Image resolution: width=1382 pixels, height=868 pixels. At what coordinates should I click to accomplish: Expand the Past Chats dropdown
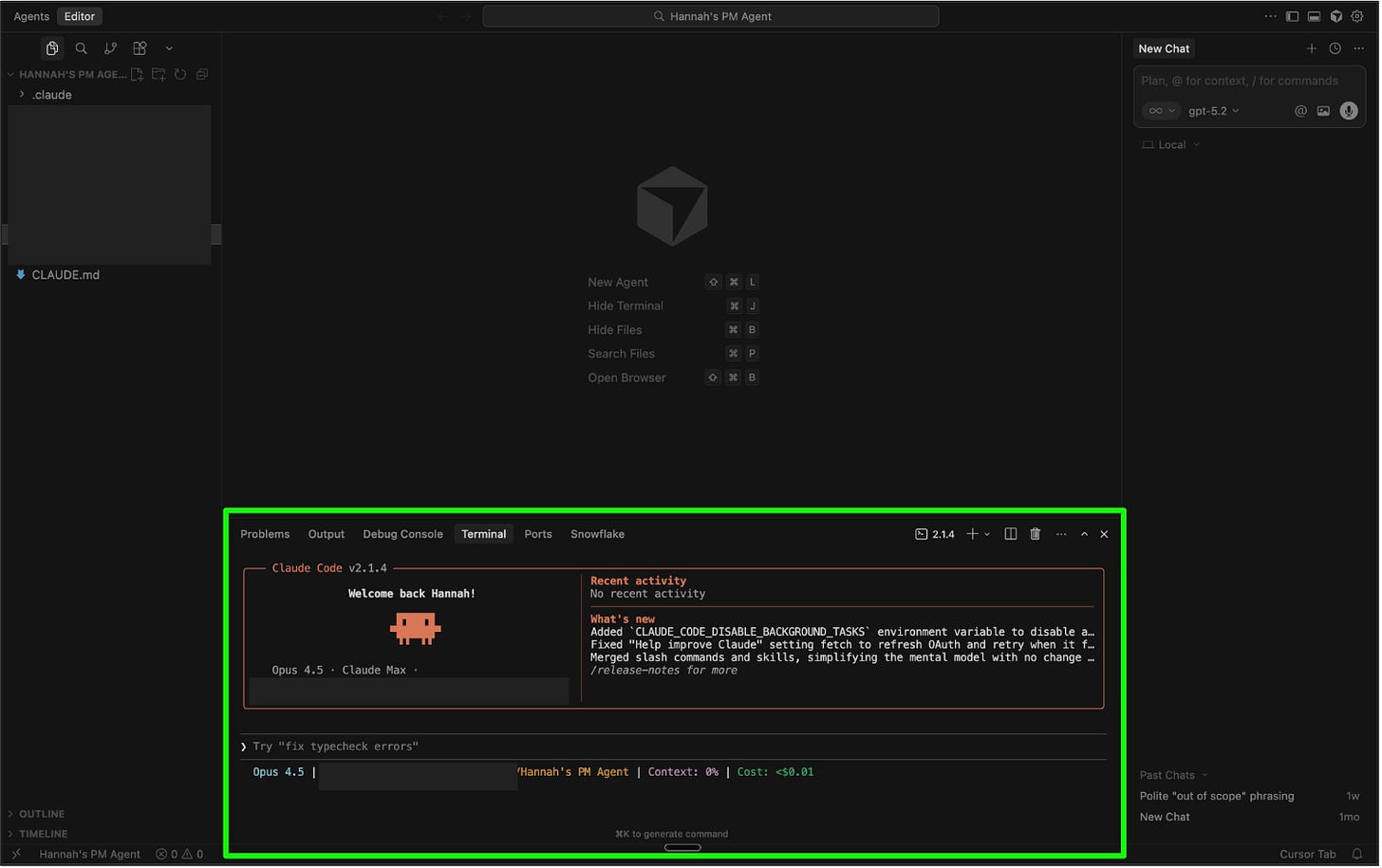[x=1173, y=775]
